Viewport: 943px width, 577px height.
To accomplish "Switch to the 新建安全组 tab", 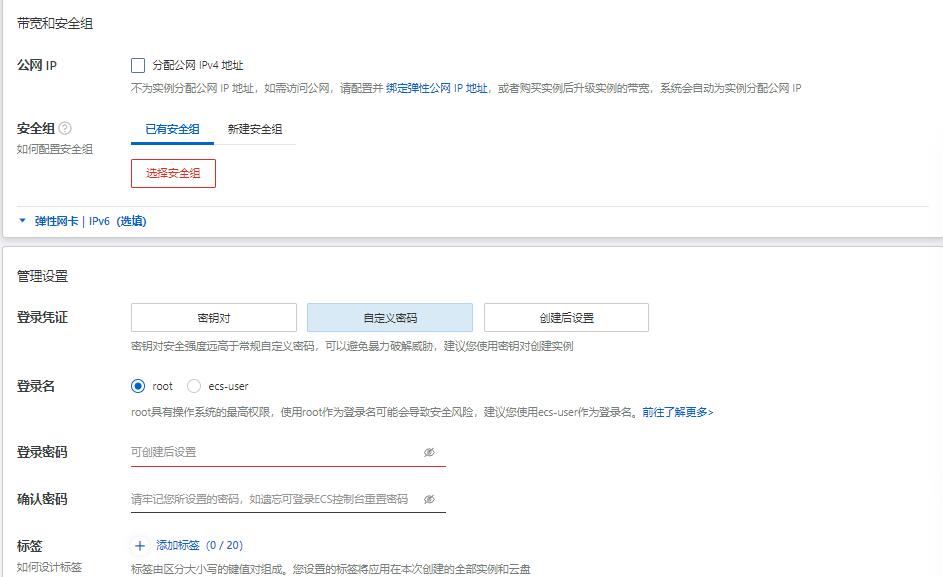I will 254,129.
